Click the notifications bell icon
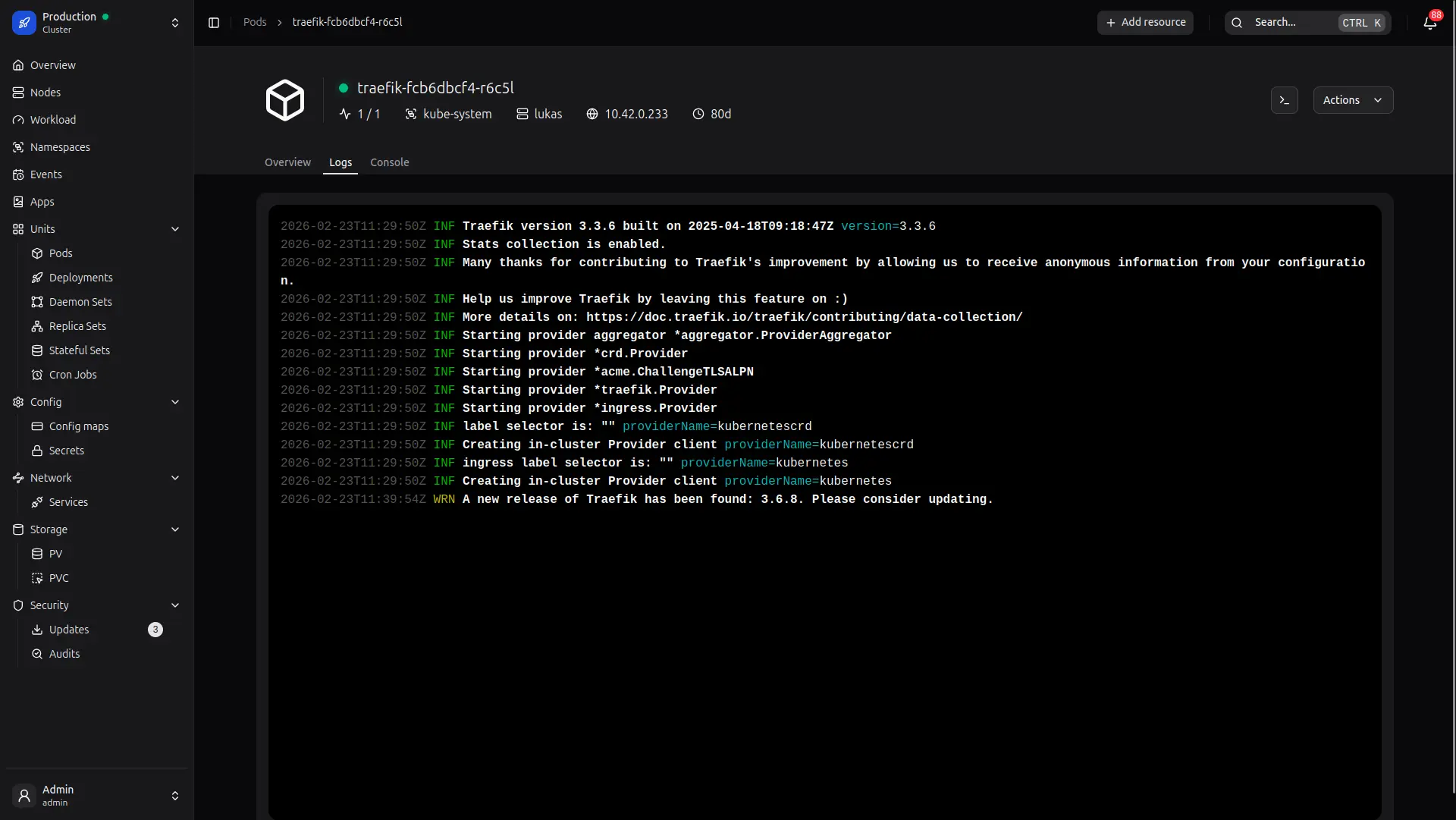 click(1429, 23)
